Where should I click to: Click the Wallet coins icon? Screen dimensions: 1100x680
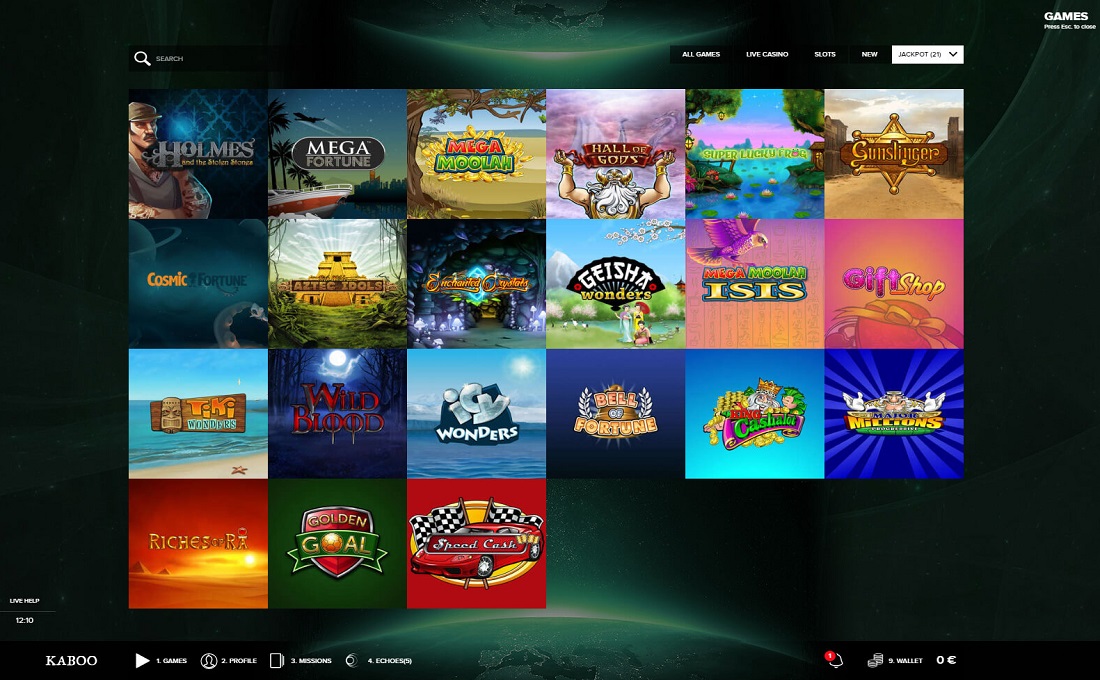[875, 660]
